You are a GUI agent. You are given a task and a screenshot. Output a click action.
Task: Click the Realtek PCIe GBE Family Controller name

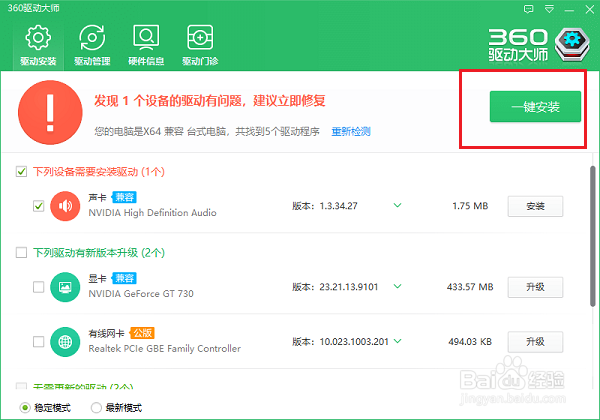[x=165, y=348]
